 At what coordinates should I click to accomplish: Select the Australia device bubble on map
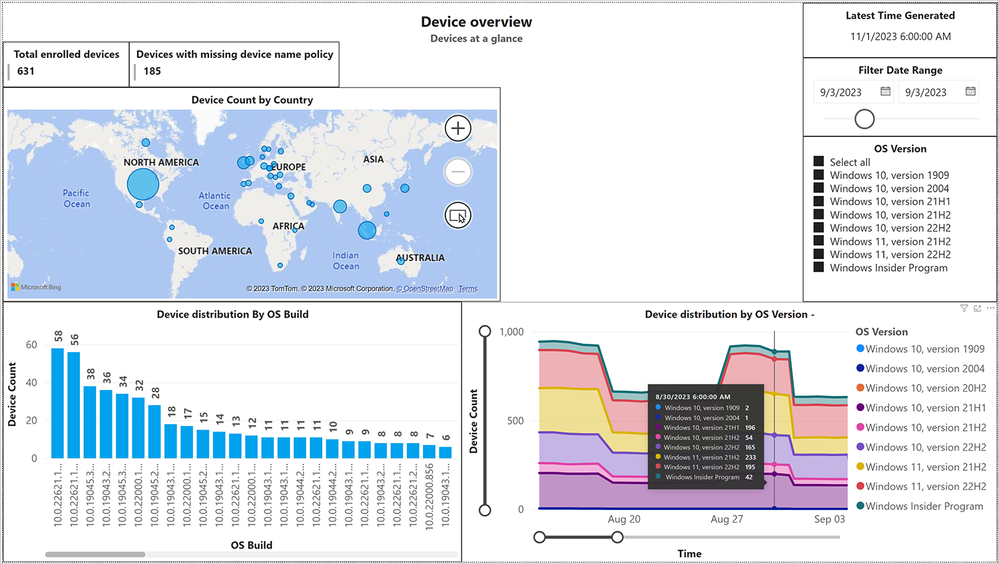401,261
